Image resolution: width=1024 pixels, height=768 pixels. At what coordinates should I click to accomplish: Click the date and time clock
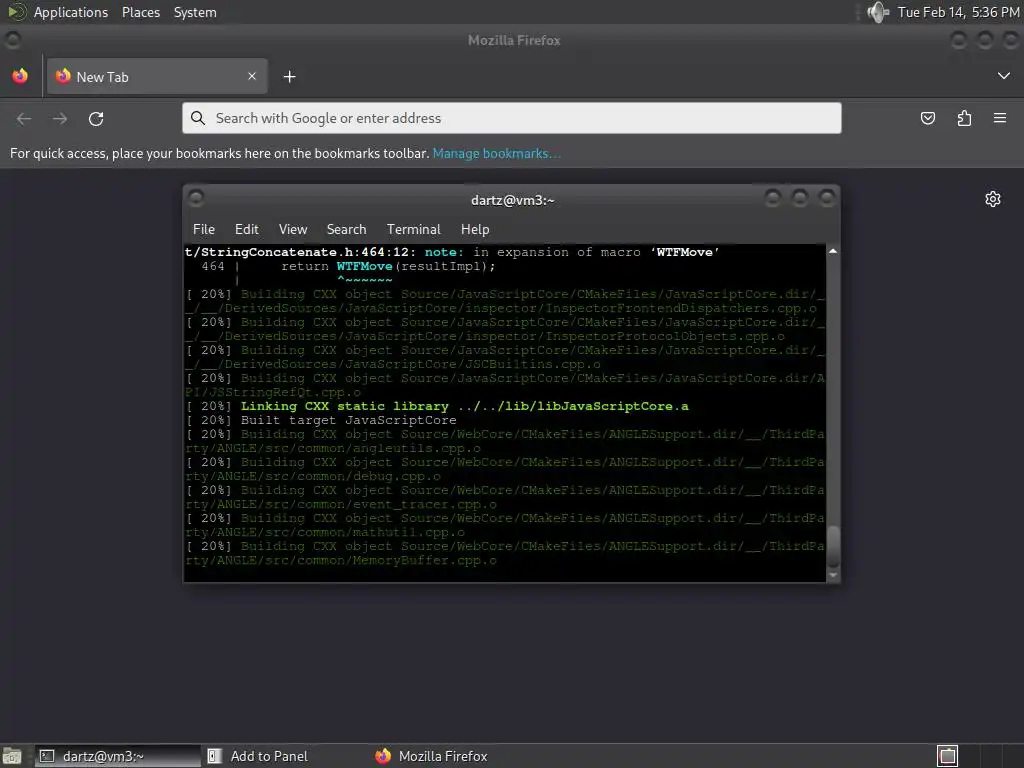click(x=958, y=12)
